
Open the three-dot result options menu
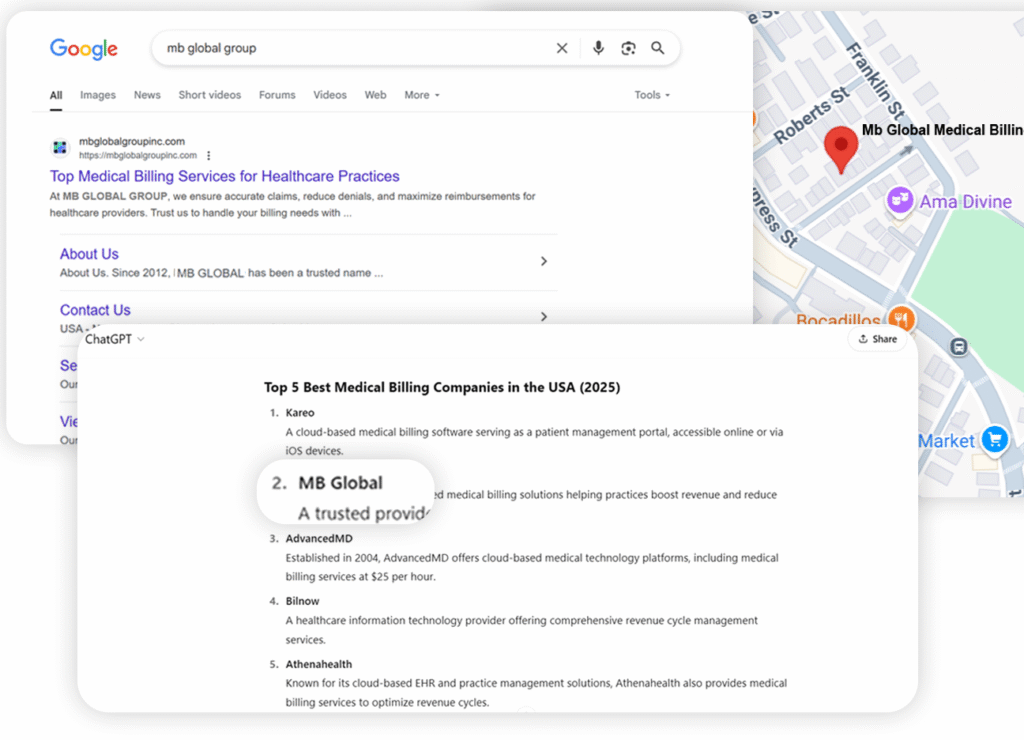tap(208, 155)
